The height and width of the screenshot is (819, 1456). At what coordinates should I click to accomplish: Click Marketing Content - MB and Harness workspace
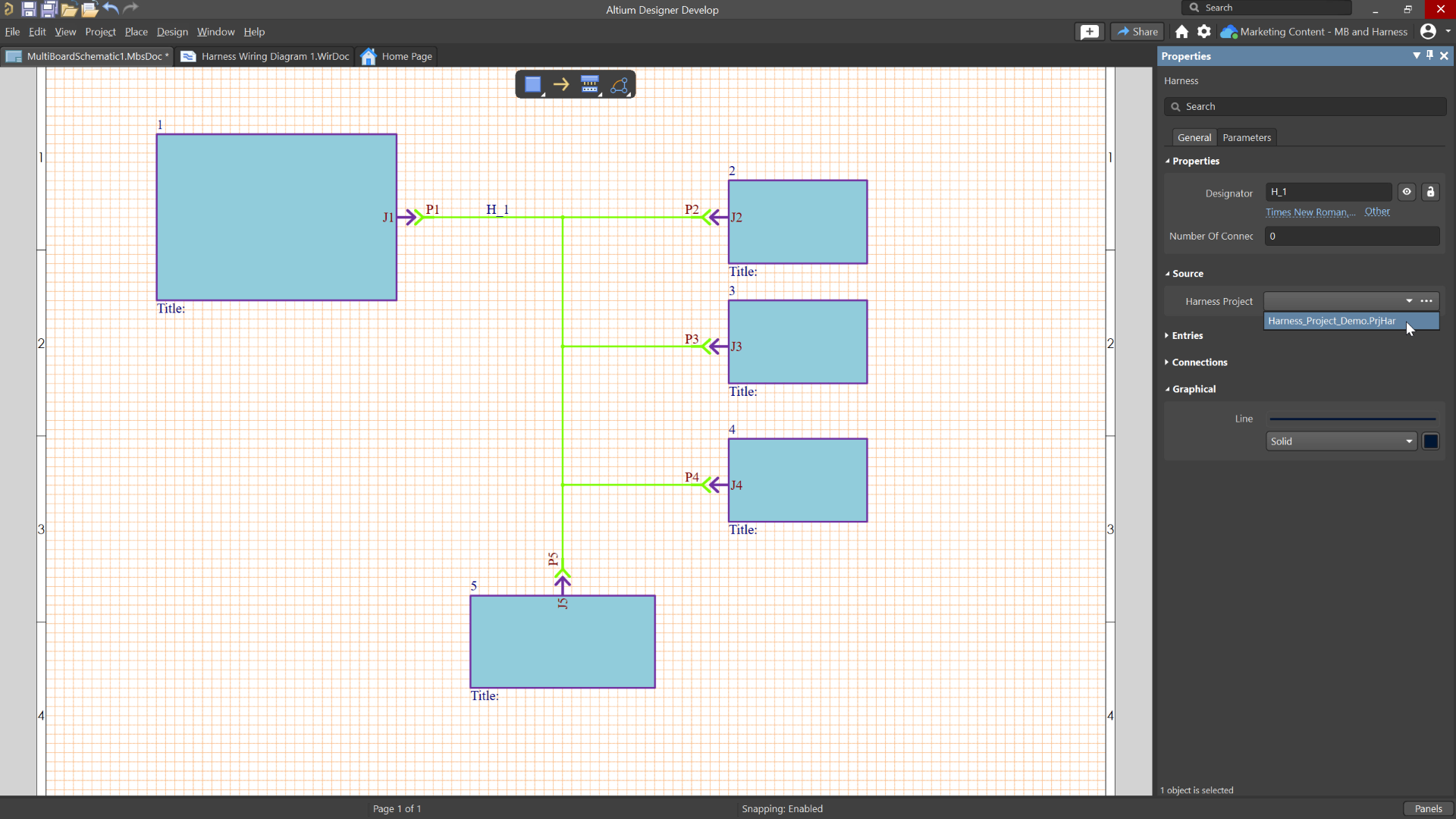1323,32
